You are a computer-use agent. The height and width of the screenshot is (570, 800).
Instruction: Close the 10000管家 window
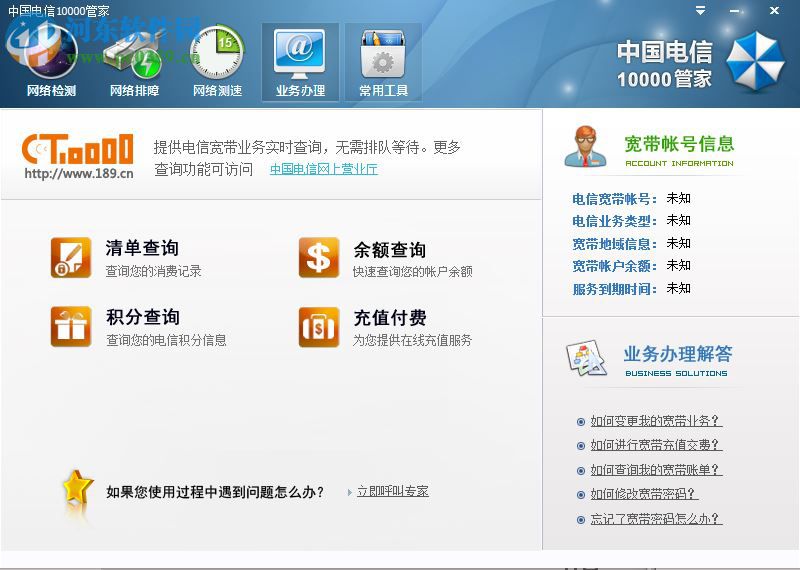pyautogui.click(x=774, y=10)
